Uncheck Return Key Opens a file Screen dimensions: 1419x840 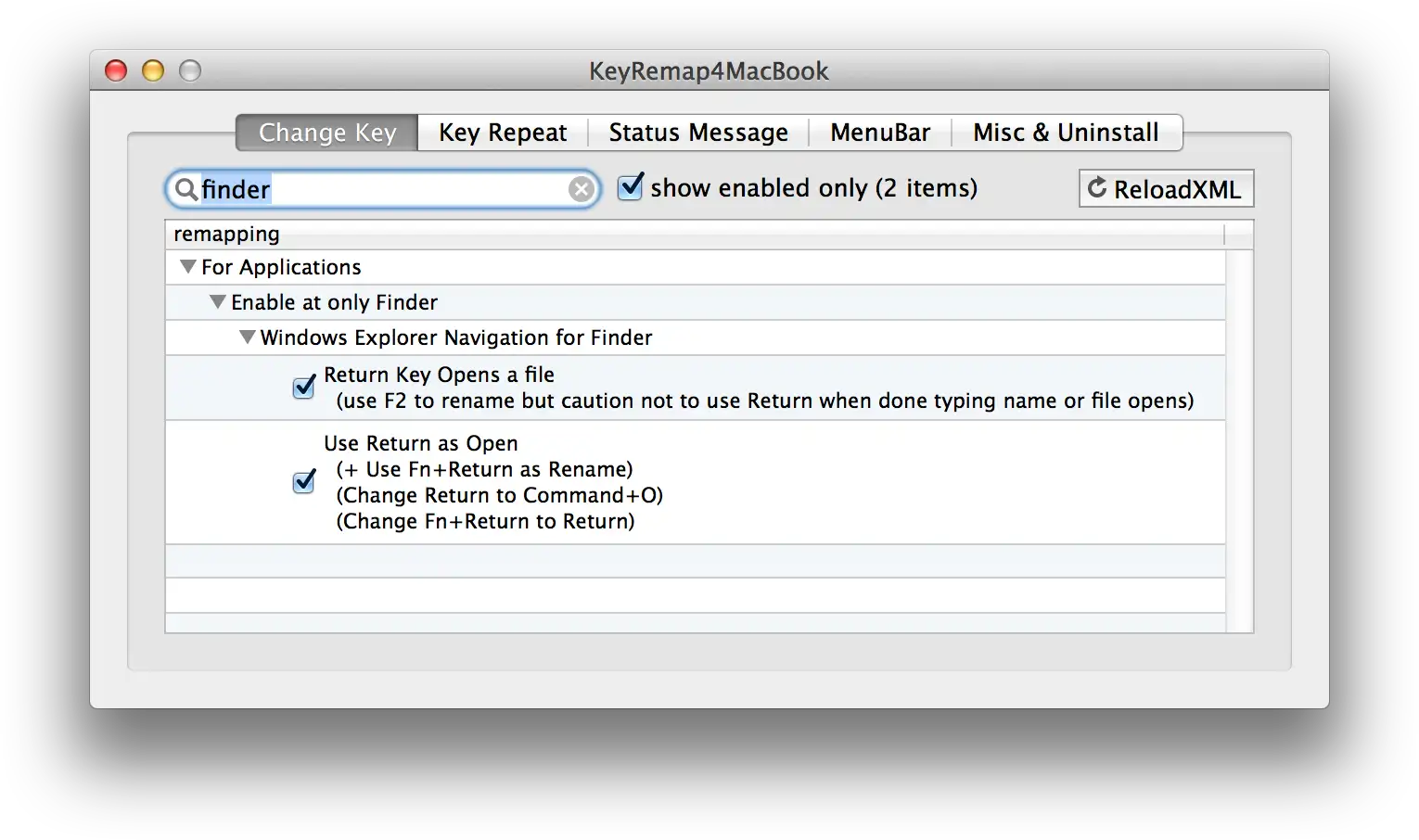tap(304, 387)
